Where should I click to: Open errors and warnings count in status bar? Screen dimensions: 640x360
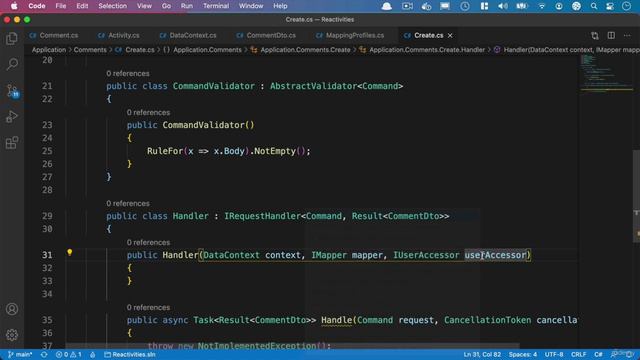pos(69,355)
